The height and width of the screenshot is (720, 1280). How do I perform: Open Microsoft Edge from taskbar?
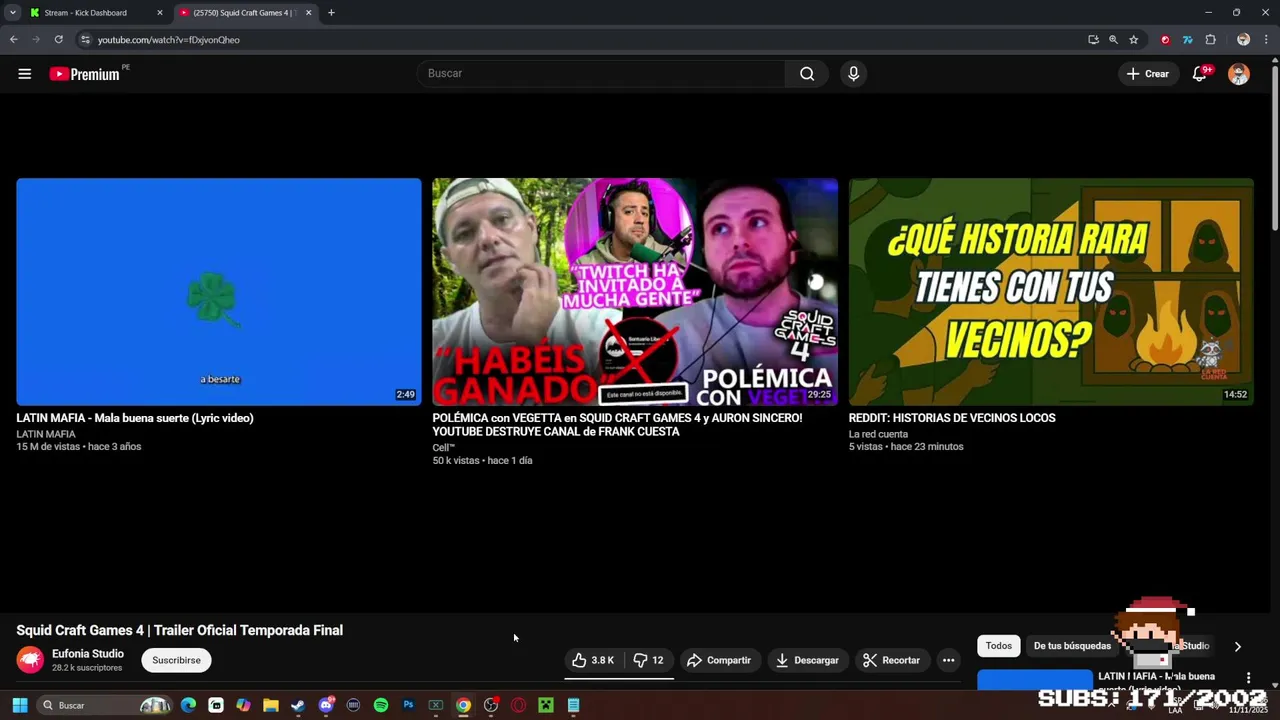tap(188, 705)
